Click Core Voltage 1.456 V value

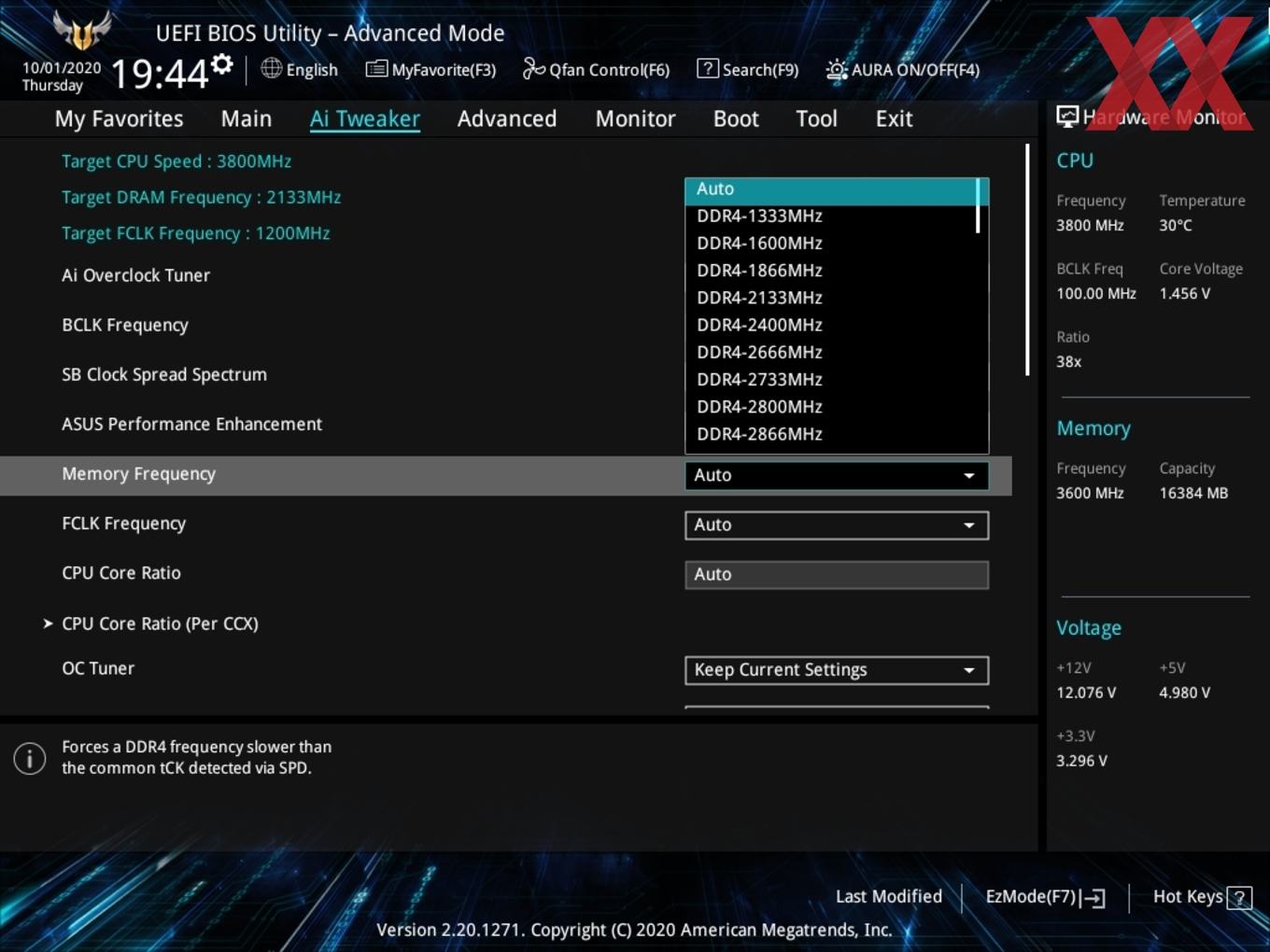coord(1185,294)
